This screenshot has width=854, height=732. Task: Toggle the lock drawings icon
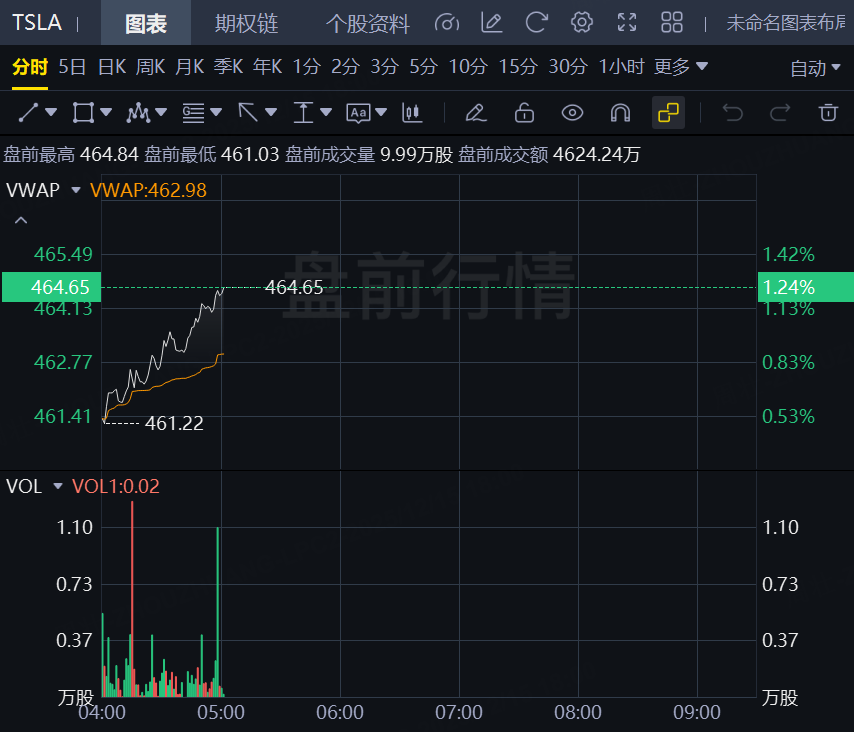(524, 113)
